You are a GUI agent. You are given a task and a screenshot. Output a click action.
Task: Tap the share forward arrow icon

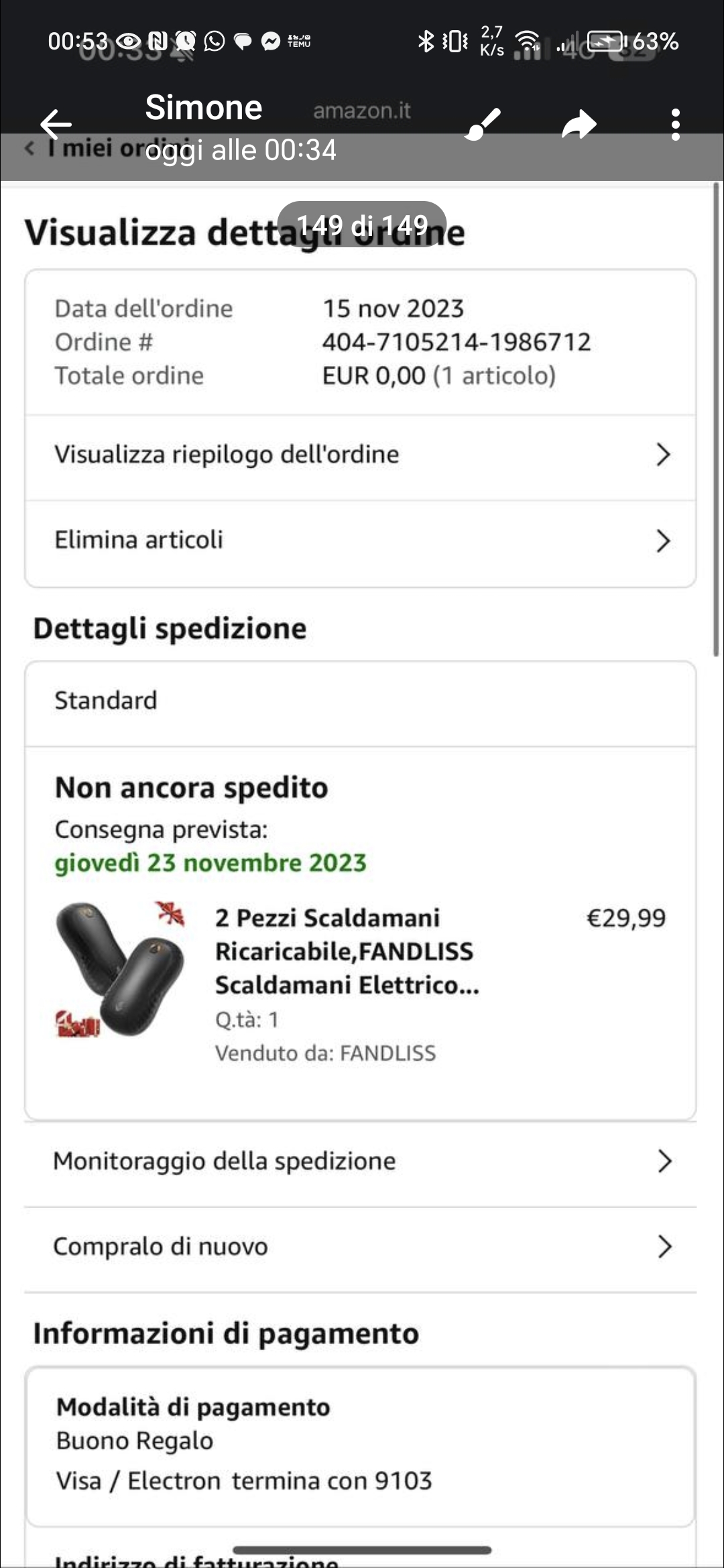pos(579,125)
